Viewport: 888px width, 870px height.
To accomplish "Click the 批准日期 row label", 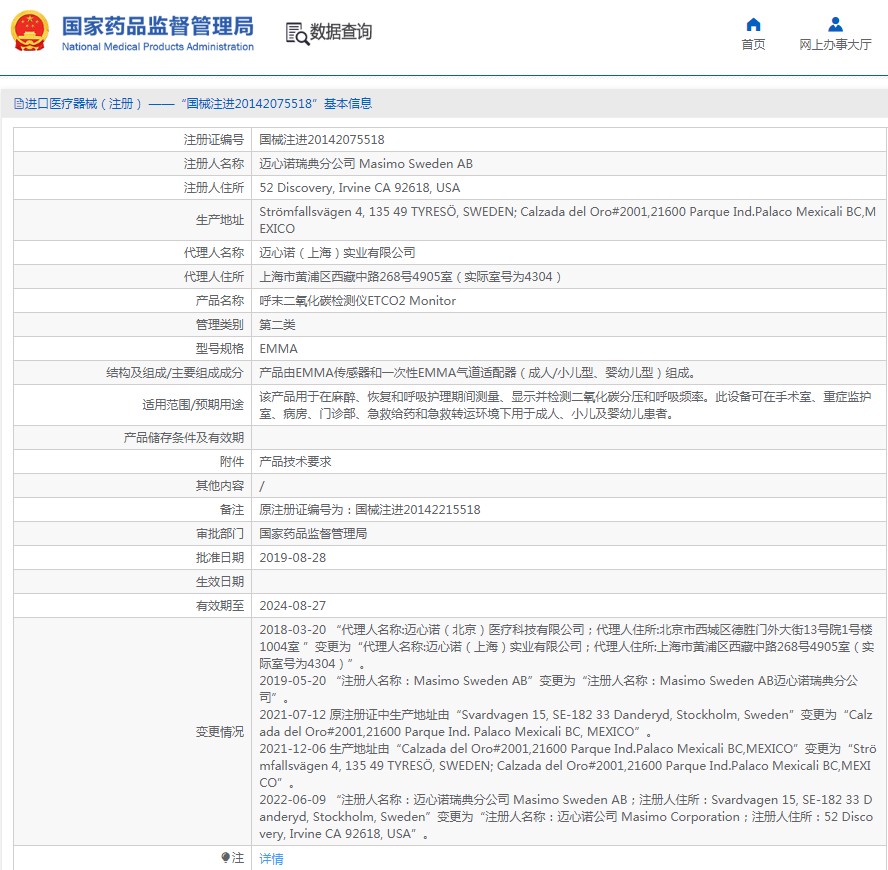I will [220, 558].
